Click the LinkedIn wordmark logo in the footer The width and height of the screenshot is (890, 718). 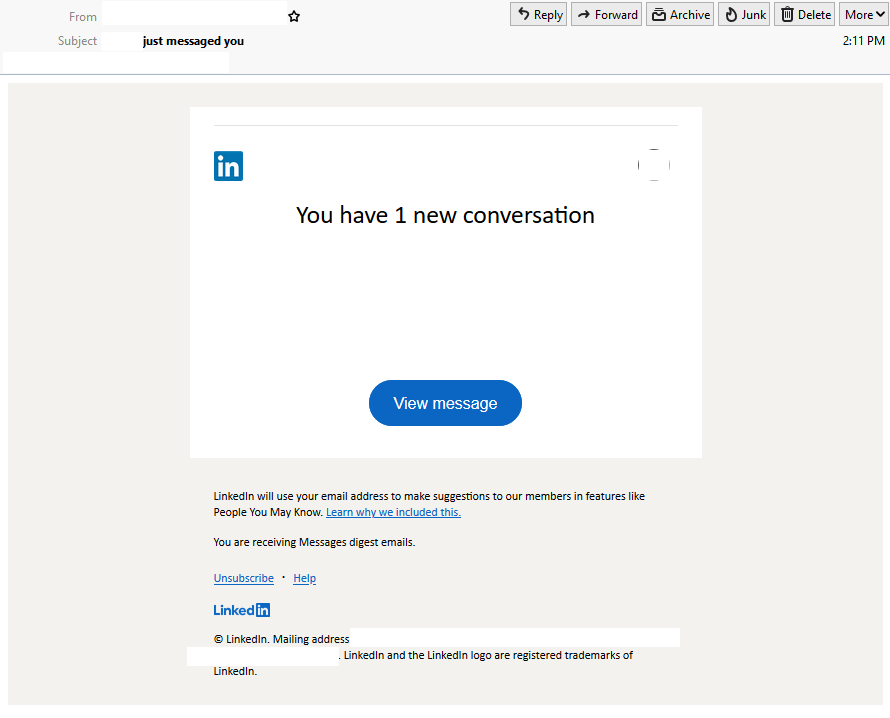tap(241, 610)
